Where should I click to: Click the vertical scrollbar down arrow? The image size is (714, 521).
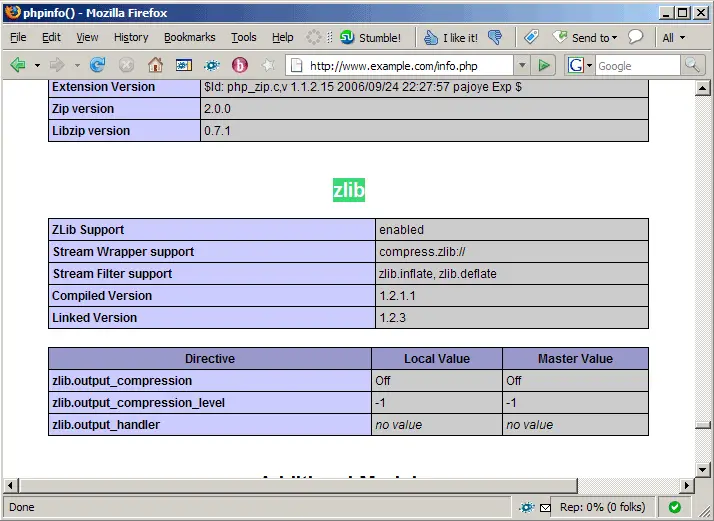pyautogui.click(x=702, y=469)
